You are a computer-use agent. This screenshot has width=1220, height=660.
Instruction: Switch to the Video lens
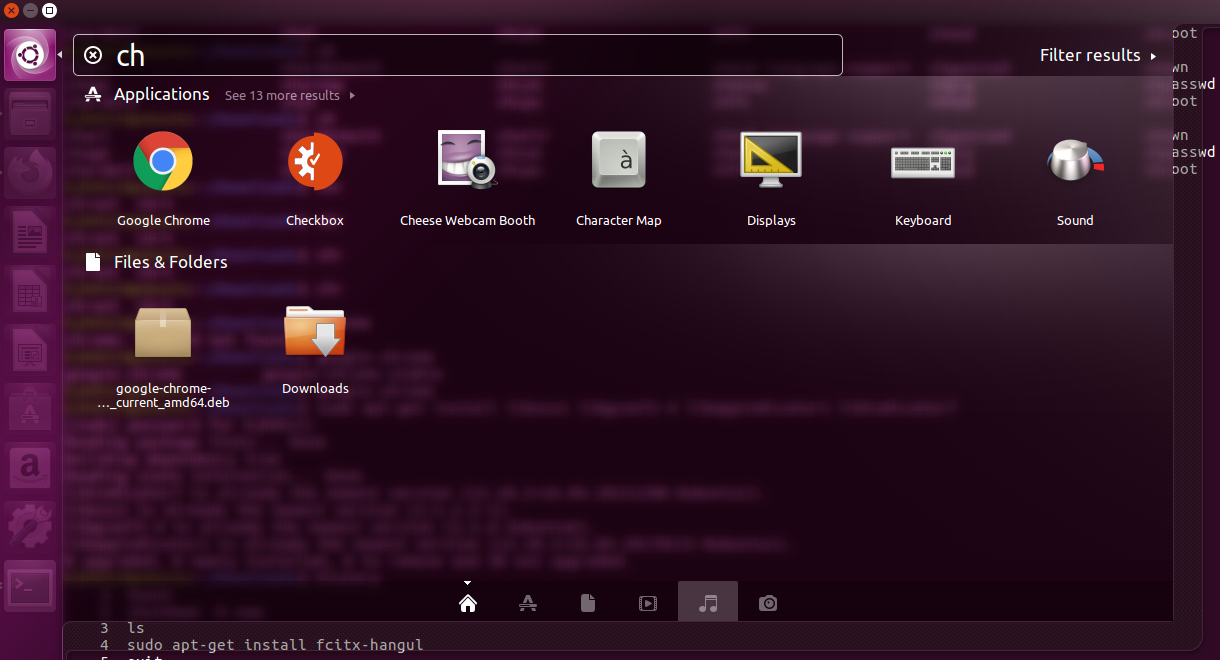point(648,603)
